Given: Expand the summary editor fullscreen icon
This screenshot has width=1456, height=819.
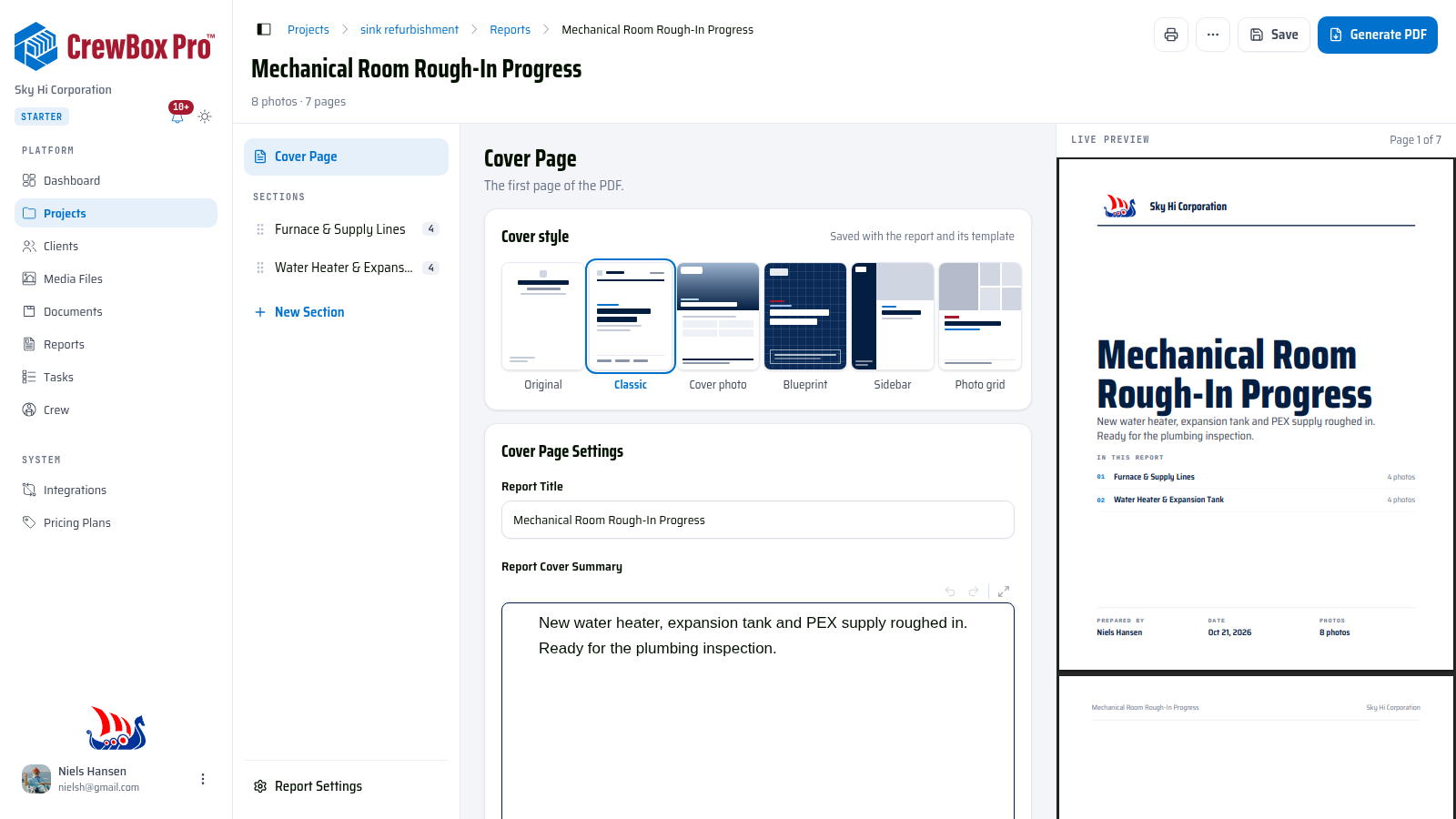Looking at the screenshot, I should coord(1004,591).
